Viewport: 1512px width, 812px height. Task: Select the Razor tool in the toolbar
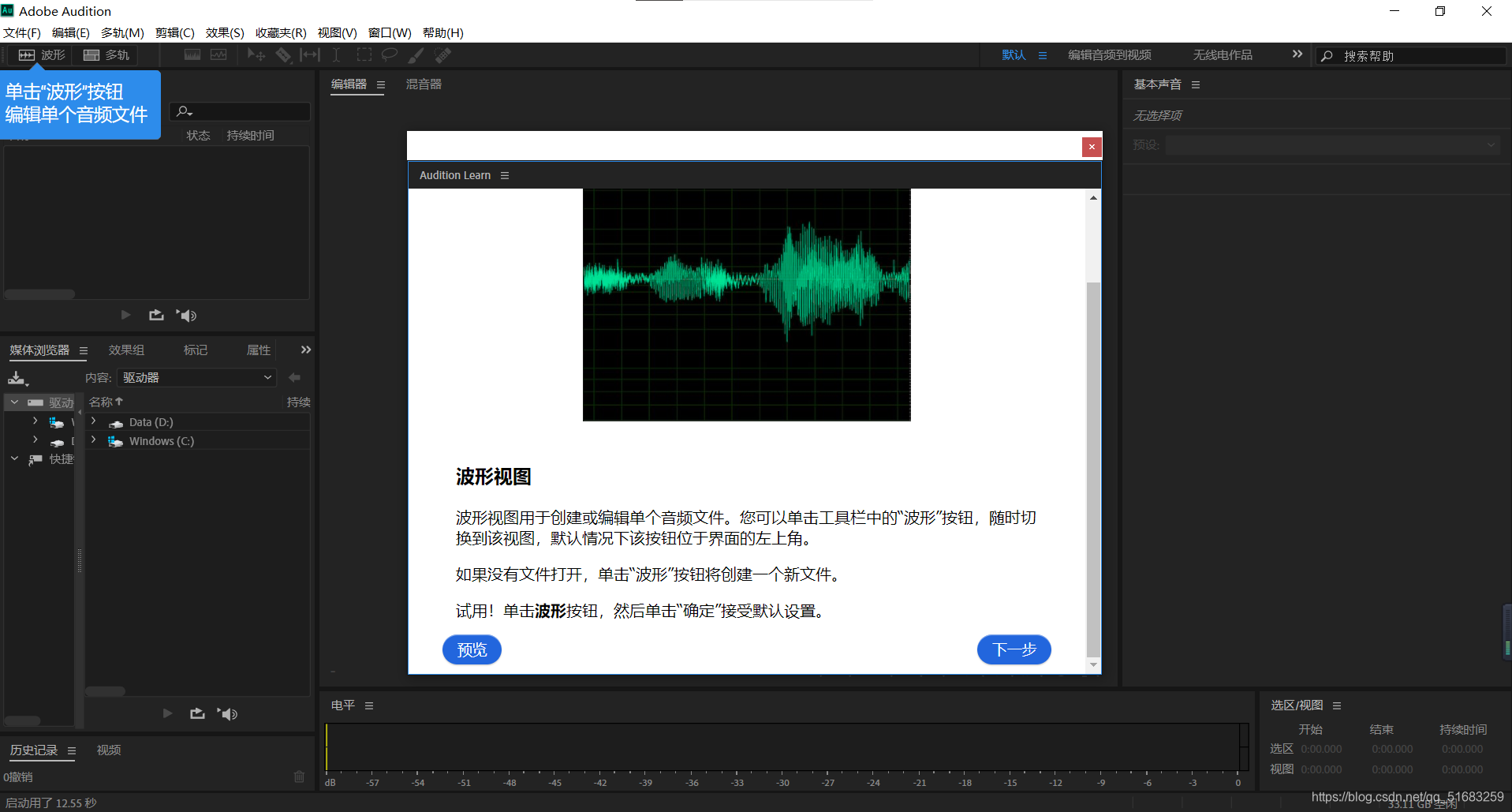[x=283, y=55]
